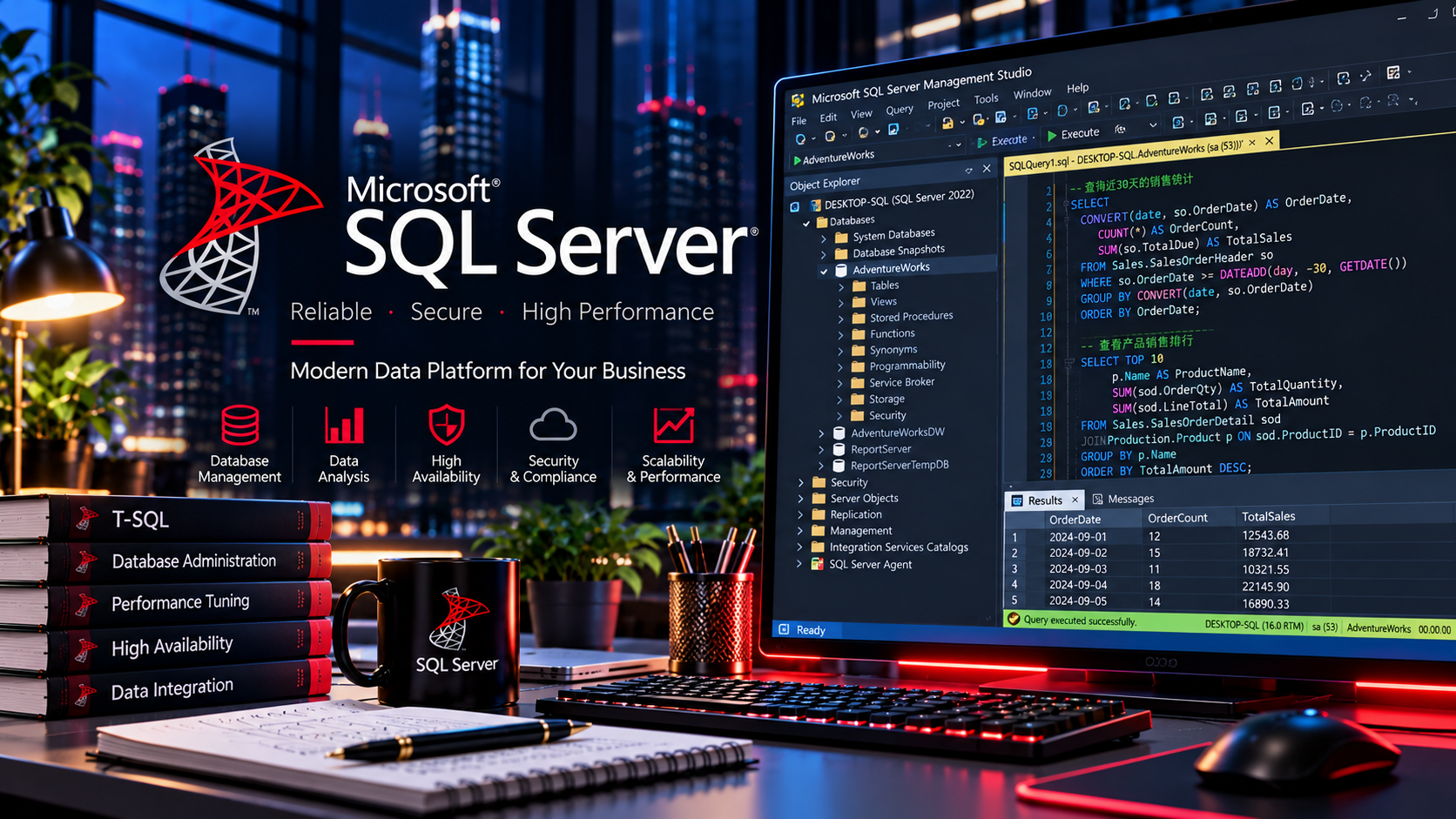Click the SSMS app icon in the title bar
This screenshot has width=1456, height=819.
(798, 101)
